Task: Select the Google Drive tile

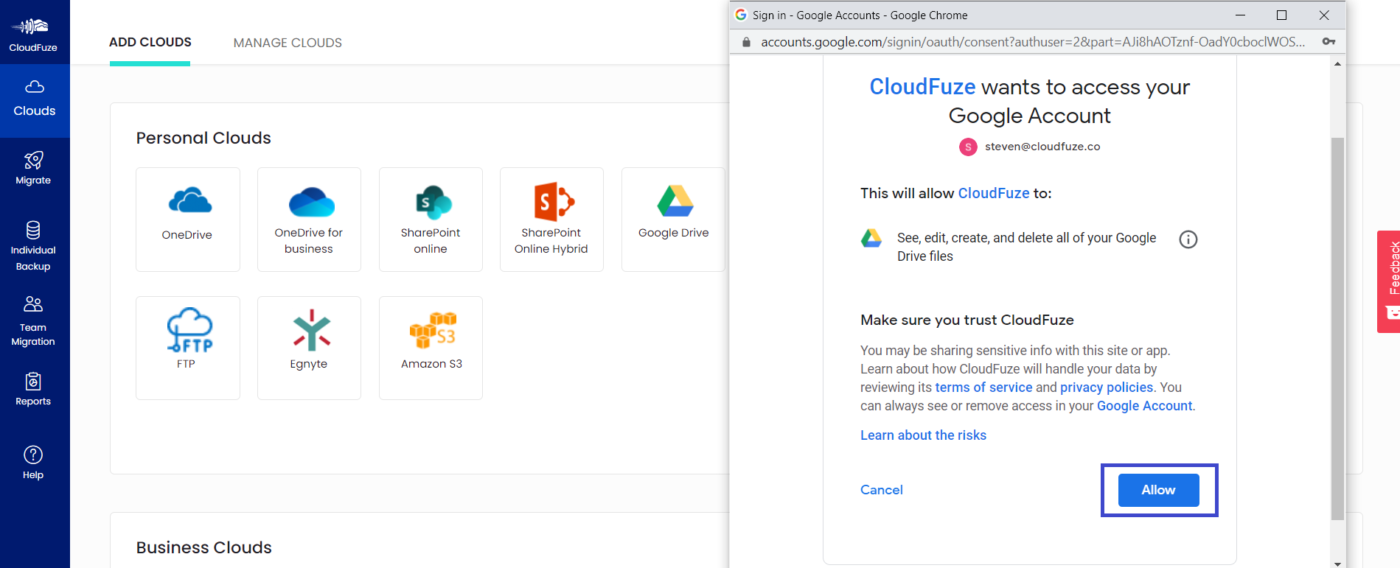Action: (x=674, y=219)
